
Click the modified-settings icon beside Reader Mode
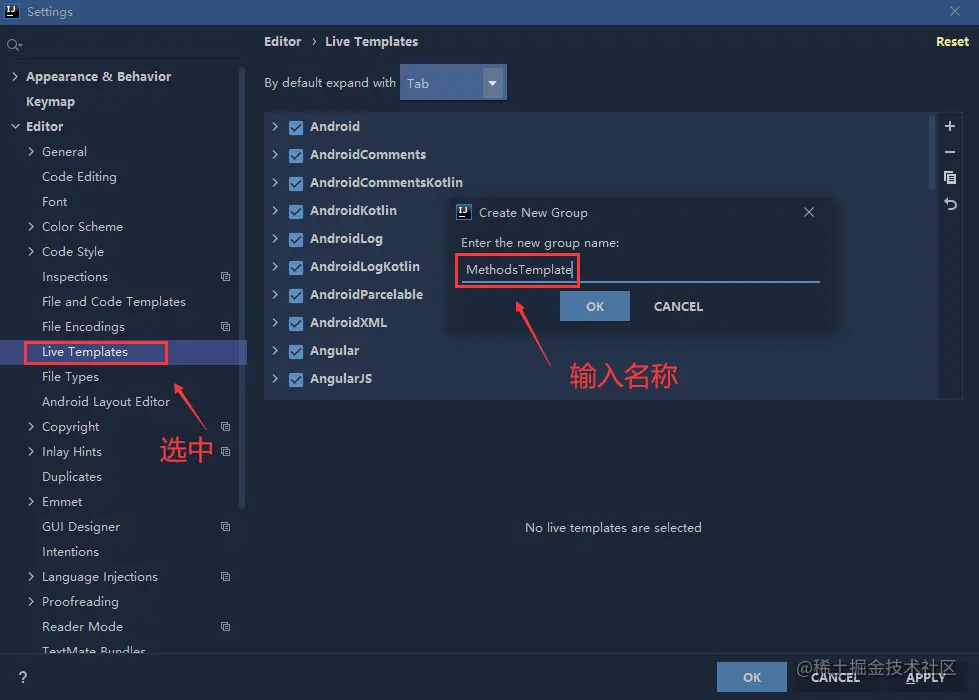click(224, 626)
